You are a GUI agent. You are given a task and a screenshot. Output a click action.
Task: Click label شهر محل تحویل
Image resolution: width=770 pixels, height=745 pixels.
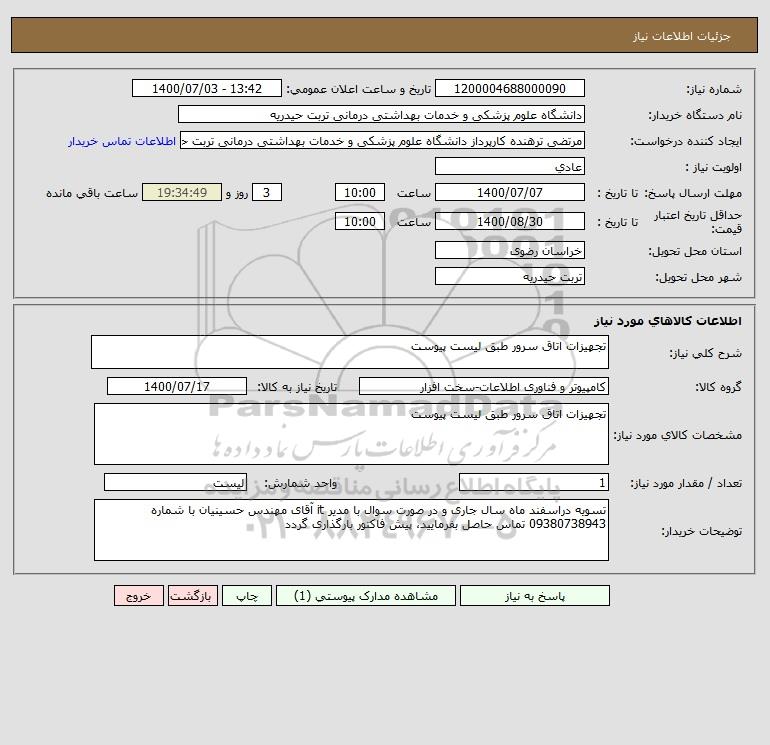pyautogui.click(x=698, y=277)
